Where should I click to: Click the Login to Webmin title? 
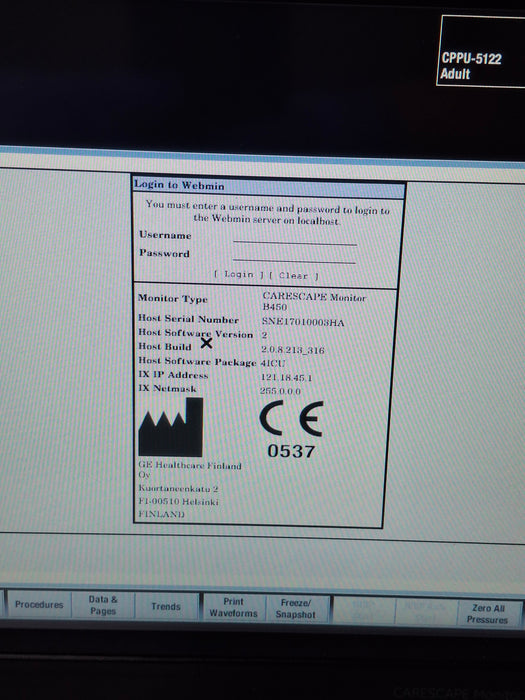pos(179,185)
